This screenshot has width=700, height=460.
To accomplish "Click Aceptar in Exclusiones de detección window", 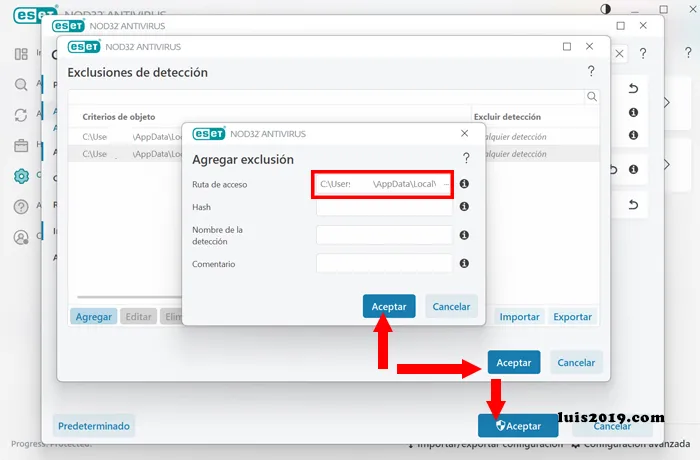I will point(514,362).
